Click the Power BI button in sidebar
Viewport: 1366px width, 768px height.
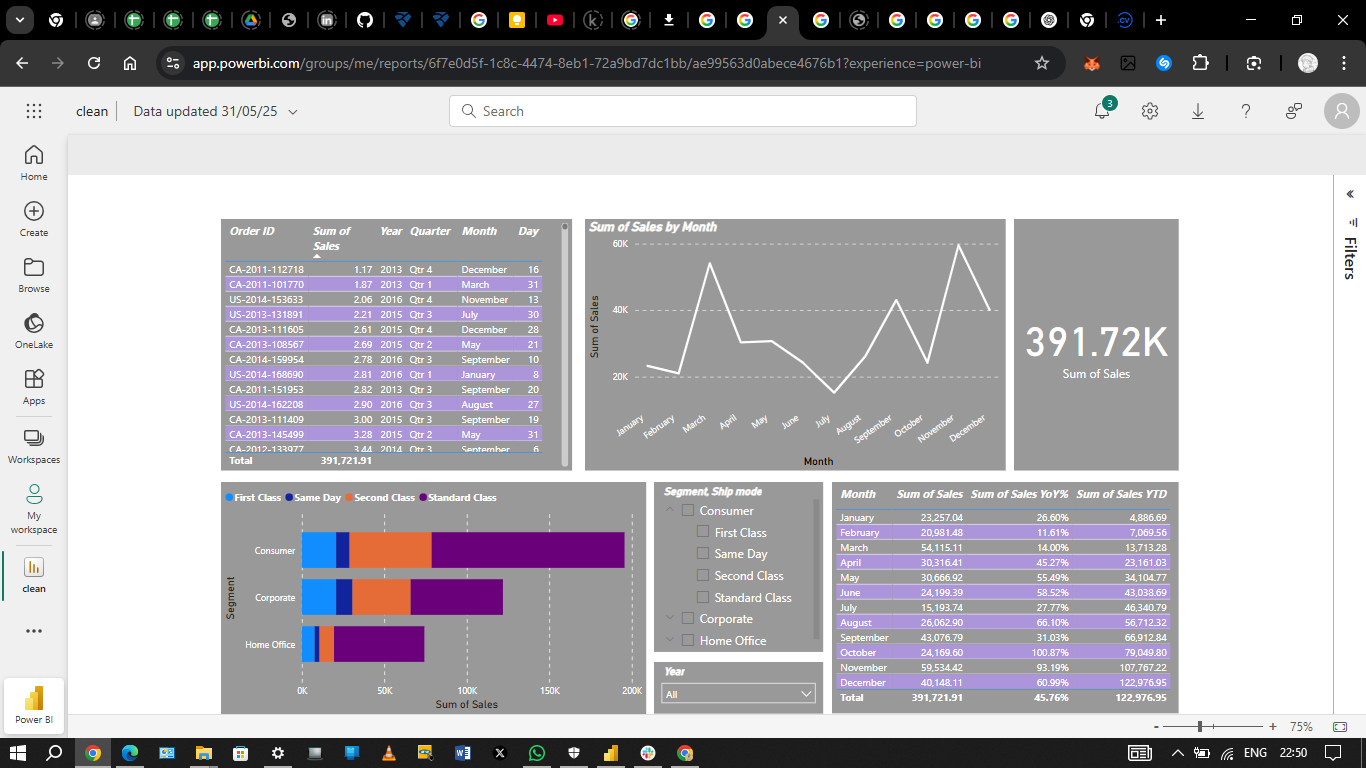pos(34,705)
